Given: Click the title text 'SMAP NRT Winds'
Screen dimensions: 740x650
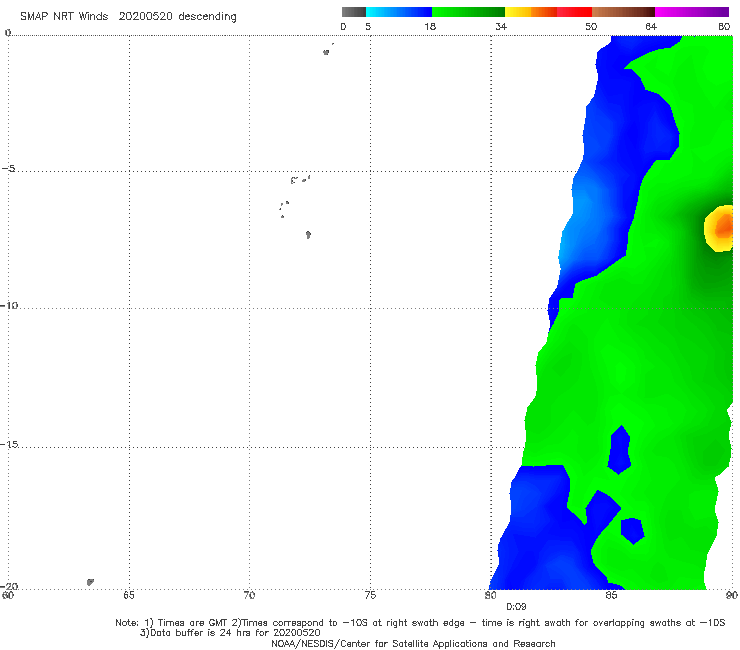Looking at the screenshot, I should click(x=64, y=16).
